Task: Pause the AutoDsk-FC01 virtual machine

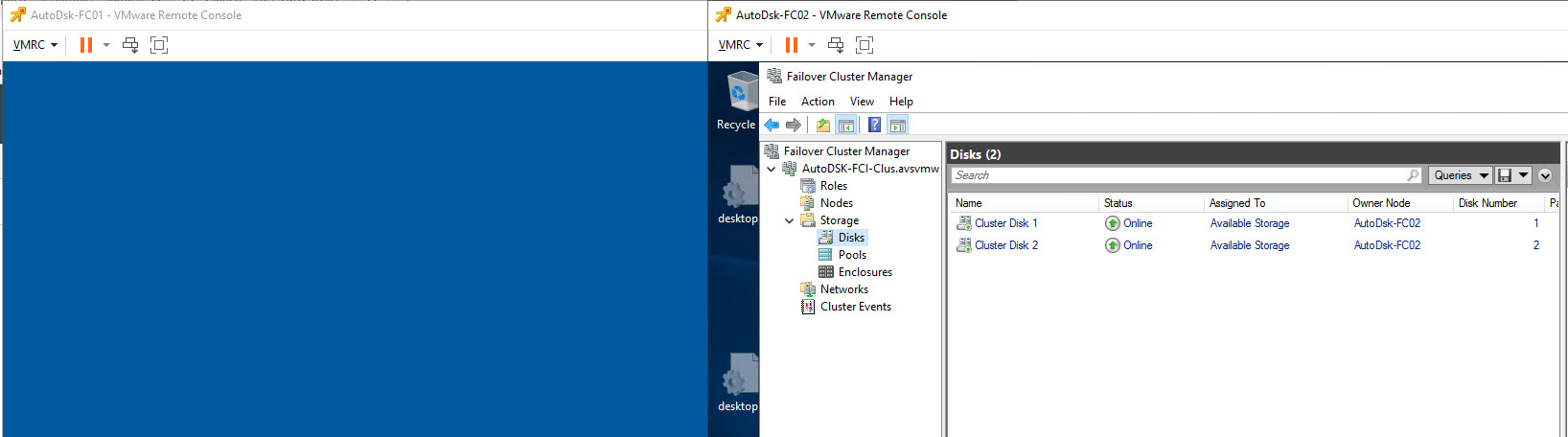Action: click(x=86, y=45)
